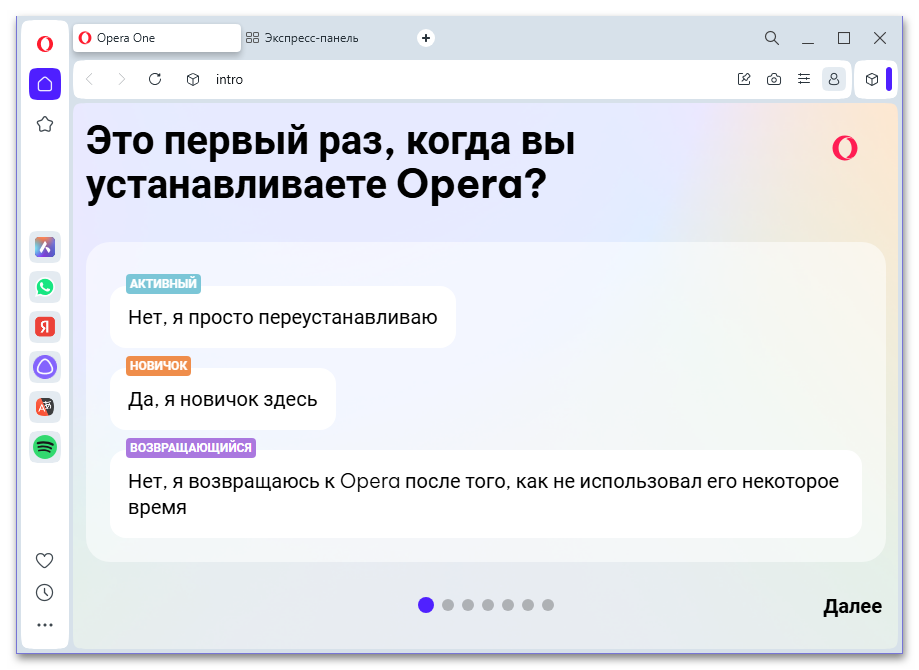
Task: Click the purple home start page icon
Action: click(45, 84)
